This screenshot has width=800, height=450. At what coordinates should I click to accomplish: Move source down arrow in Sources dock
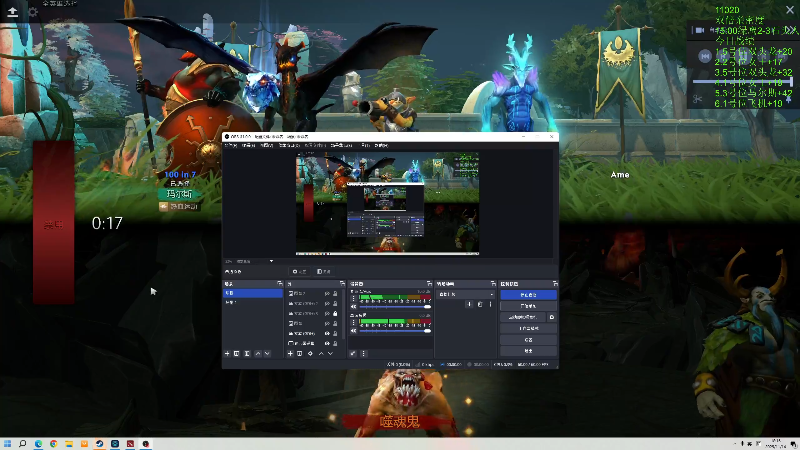331,354
